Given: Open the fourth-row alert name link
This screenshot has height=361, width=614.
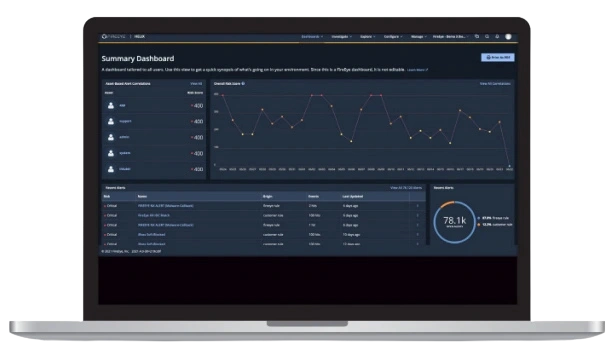Looking at the screenshot, I should pyautogui.click(x=152, y=235).
